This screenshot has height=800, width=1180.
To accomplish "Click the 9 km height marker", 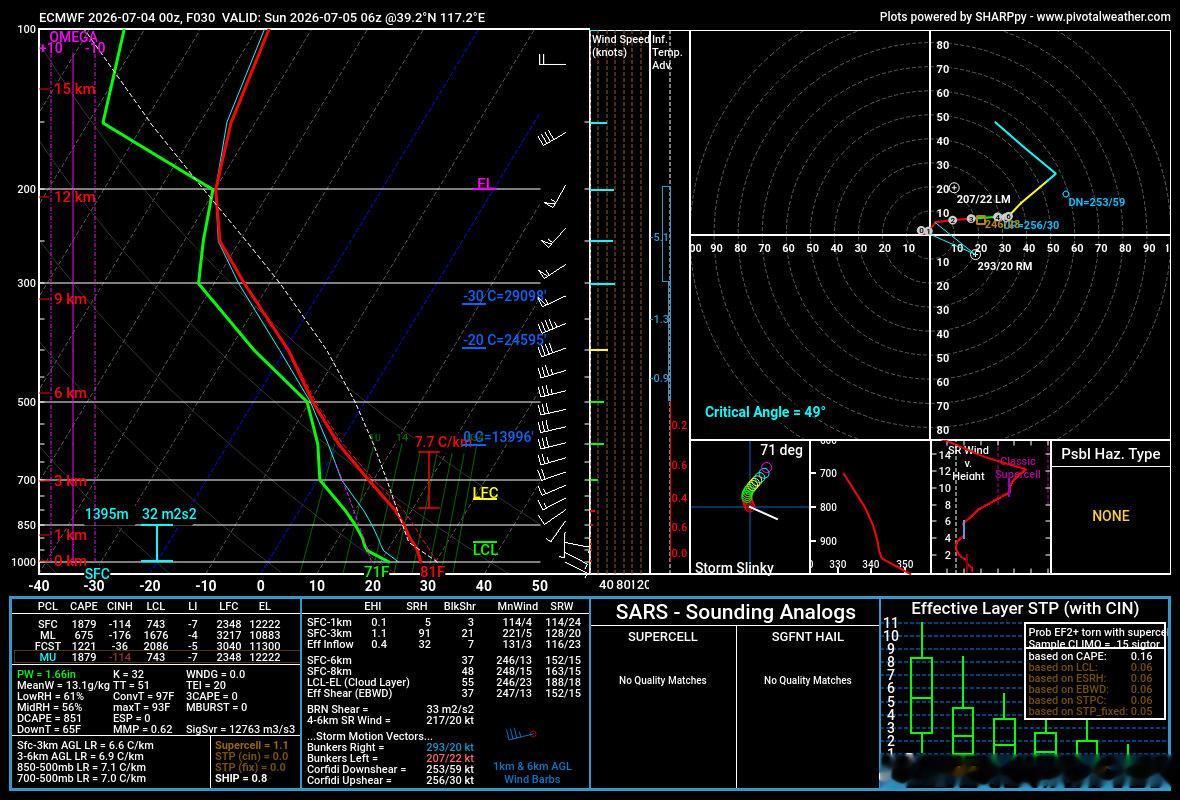I will (70, 299).
